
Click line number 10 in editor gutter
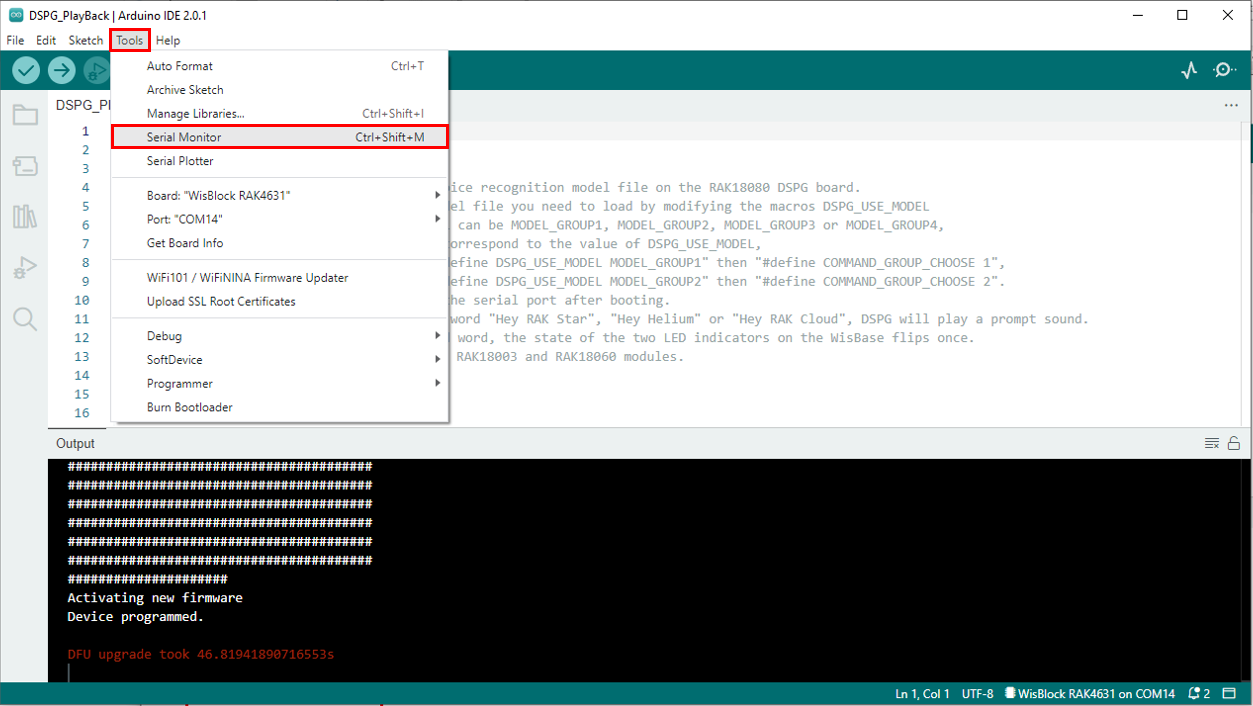click(x=81, y=300)
